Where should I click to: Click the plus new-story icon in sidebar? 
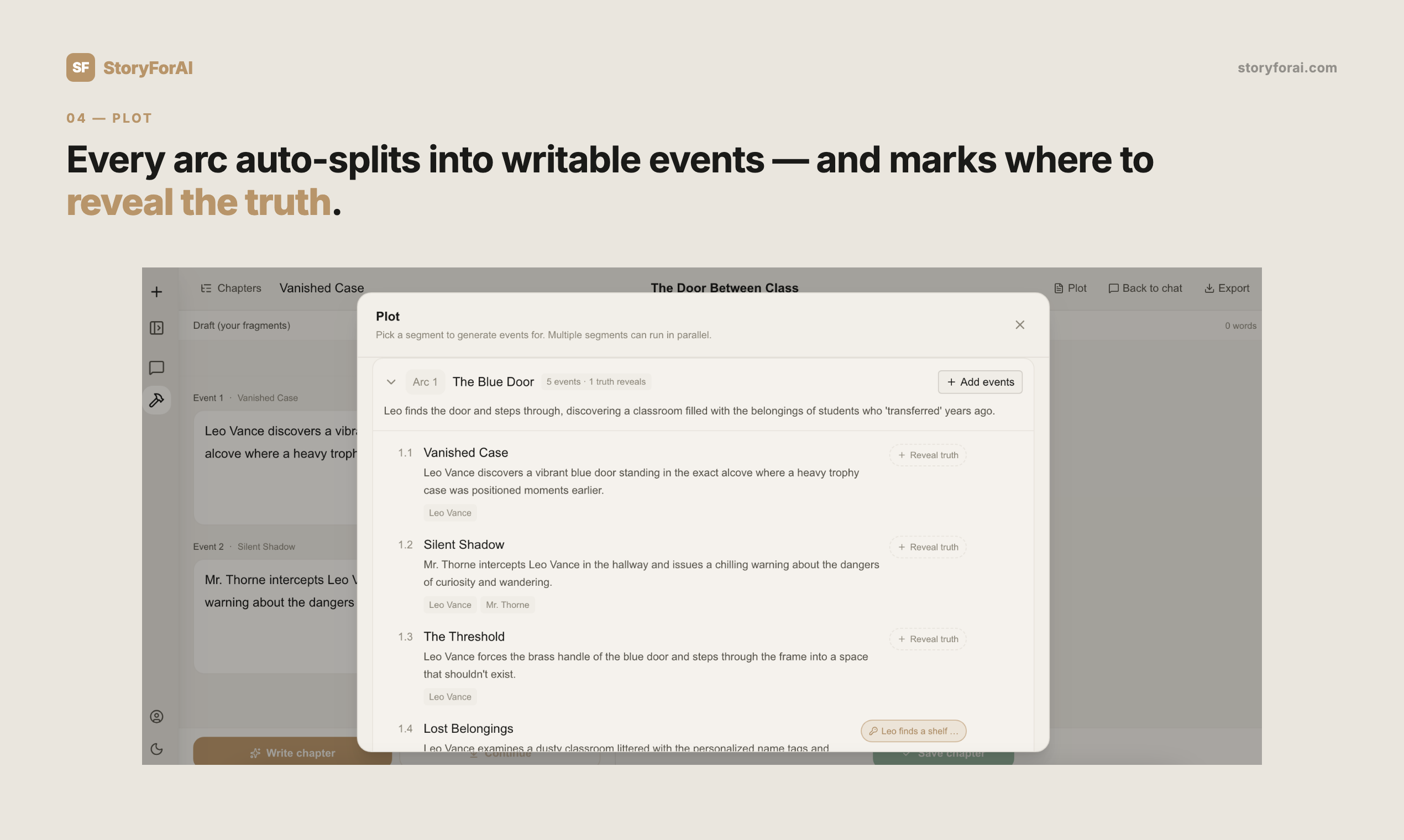click(x=157, y=291)
